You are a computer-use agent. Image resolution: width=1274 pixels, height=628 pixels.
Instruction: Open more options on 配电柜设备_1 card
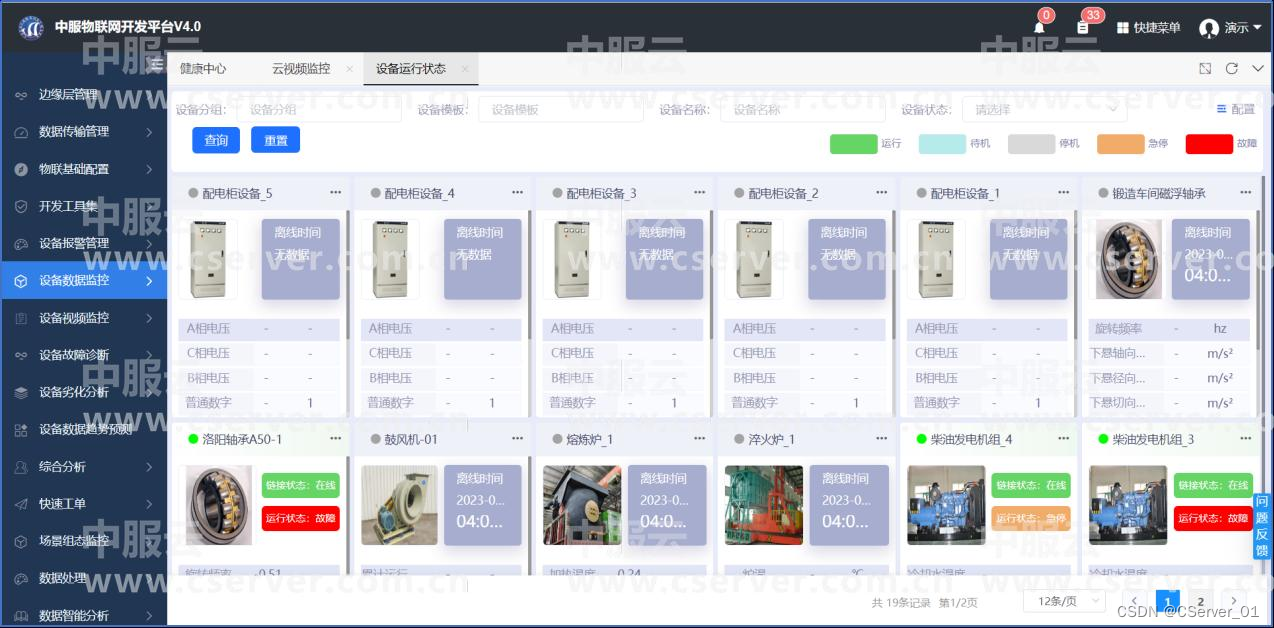tap(1063, 192)
